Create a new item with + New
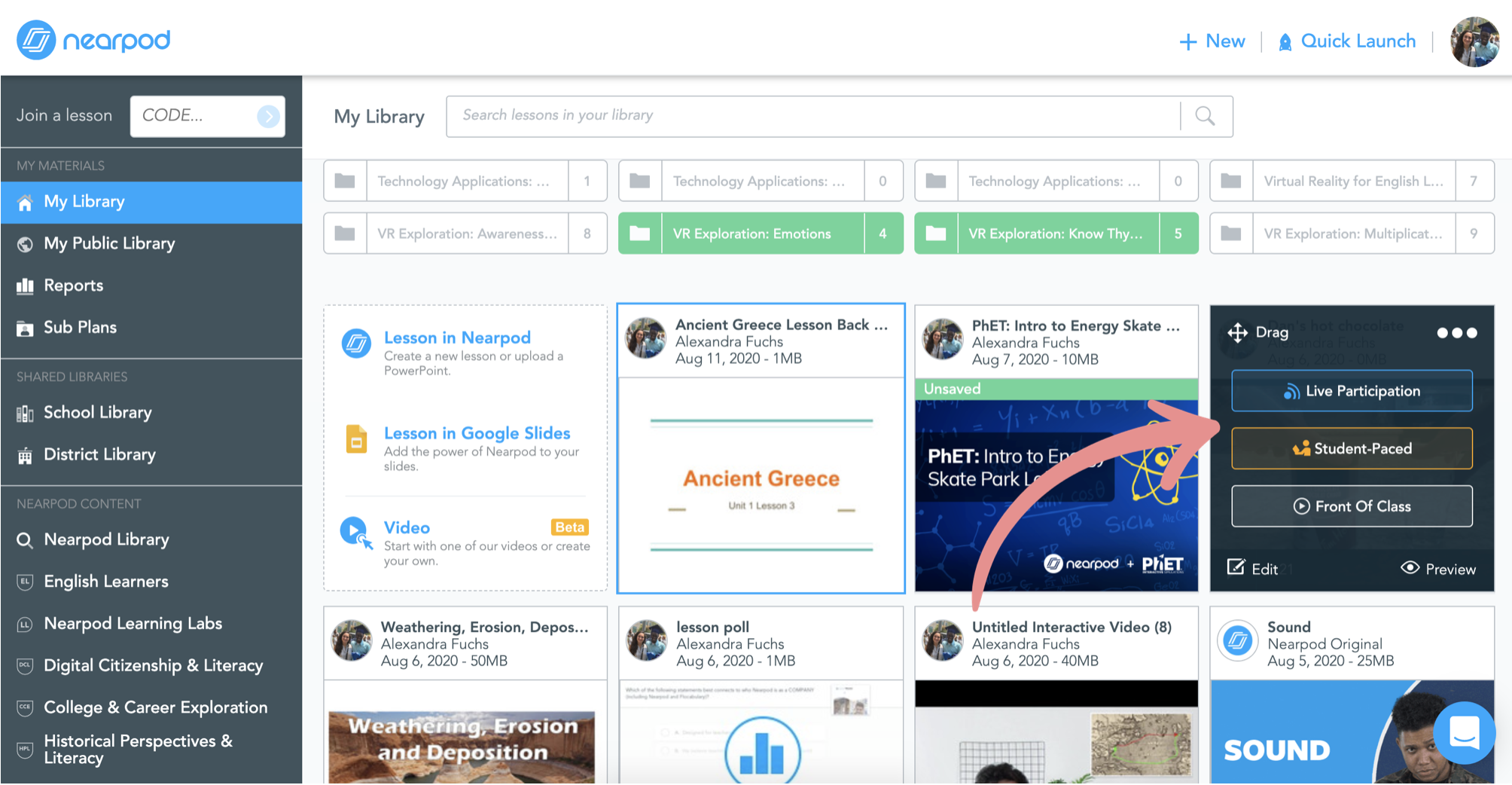 pyautogui.click(x=1212, y=41)
